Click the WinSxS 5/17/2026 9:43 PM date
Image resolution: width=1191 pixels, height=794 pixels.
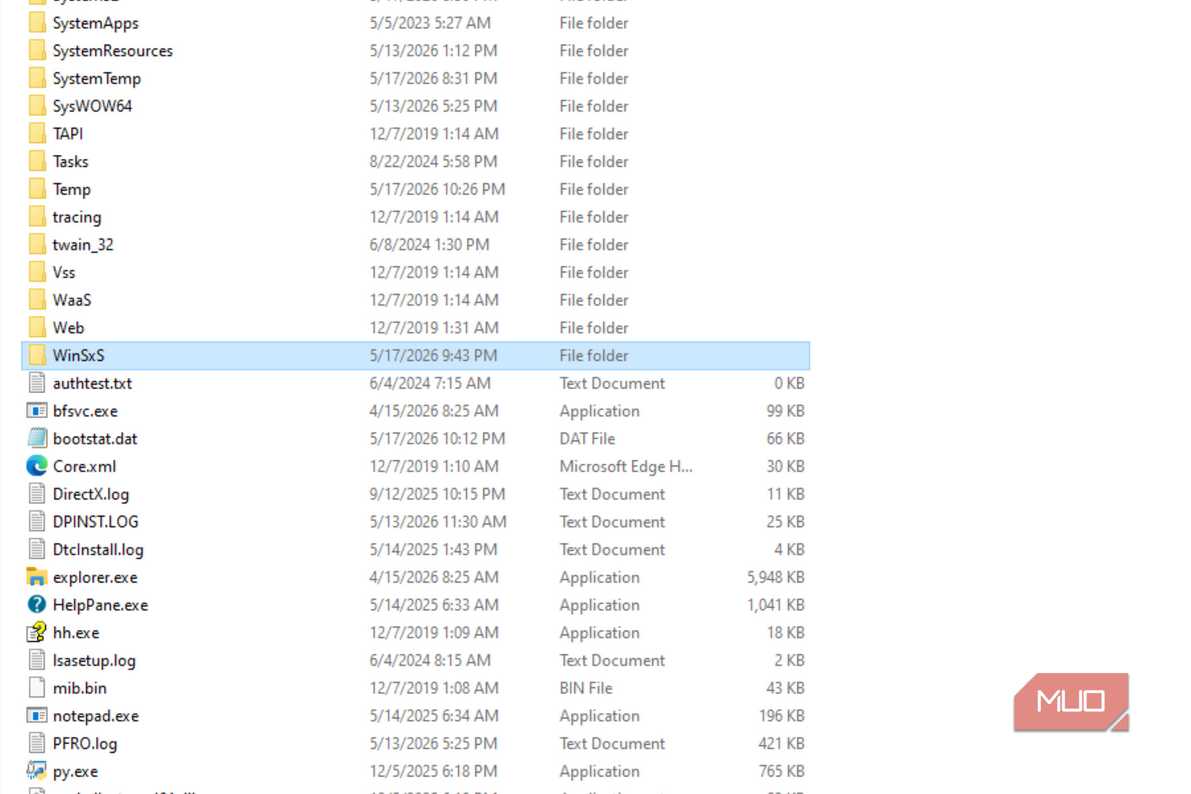[433, 356]
